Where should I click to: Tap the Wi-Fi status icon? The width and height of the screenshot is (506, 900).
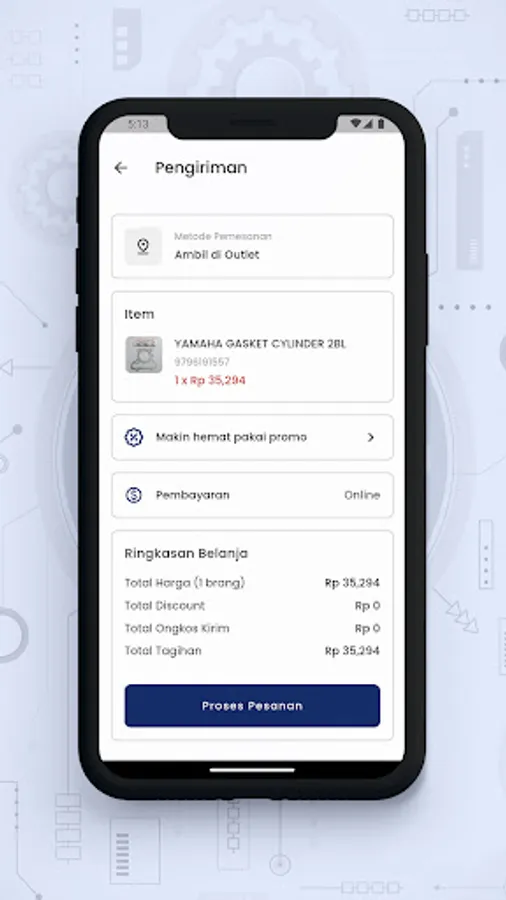point(356,124)
